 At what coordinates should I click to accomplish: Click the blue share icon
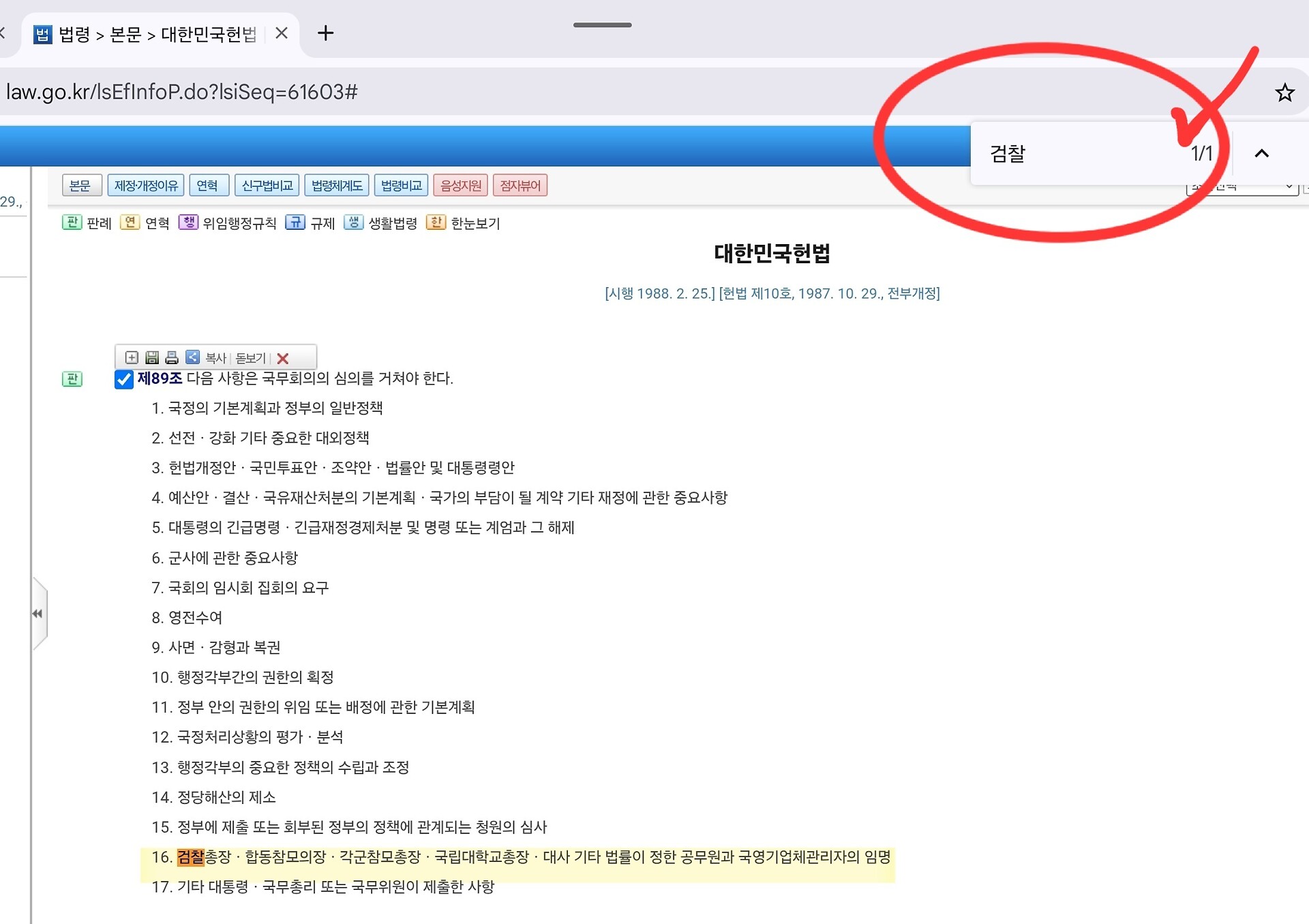(193, 357)
